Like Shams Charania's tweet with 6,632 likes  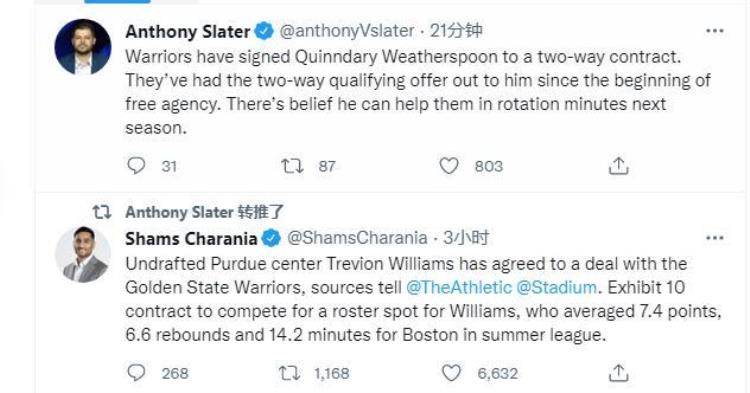pos(451,372)
